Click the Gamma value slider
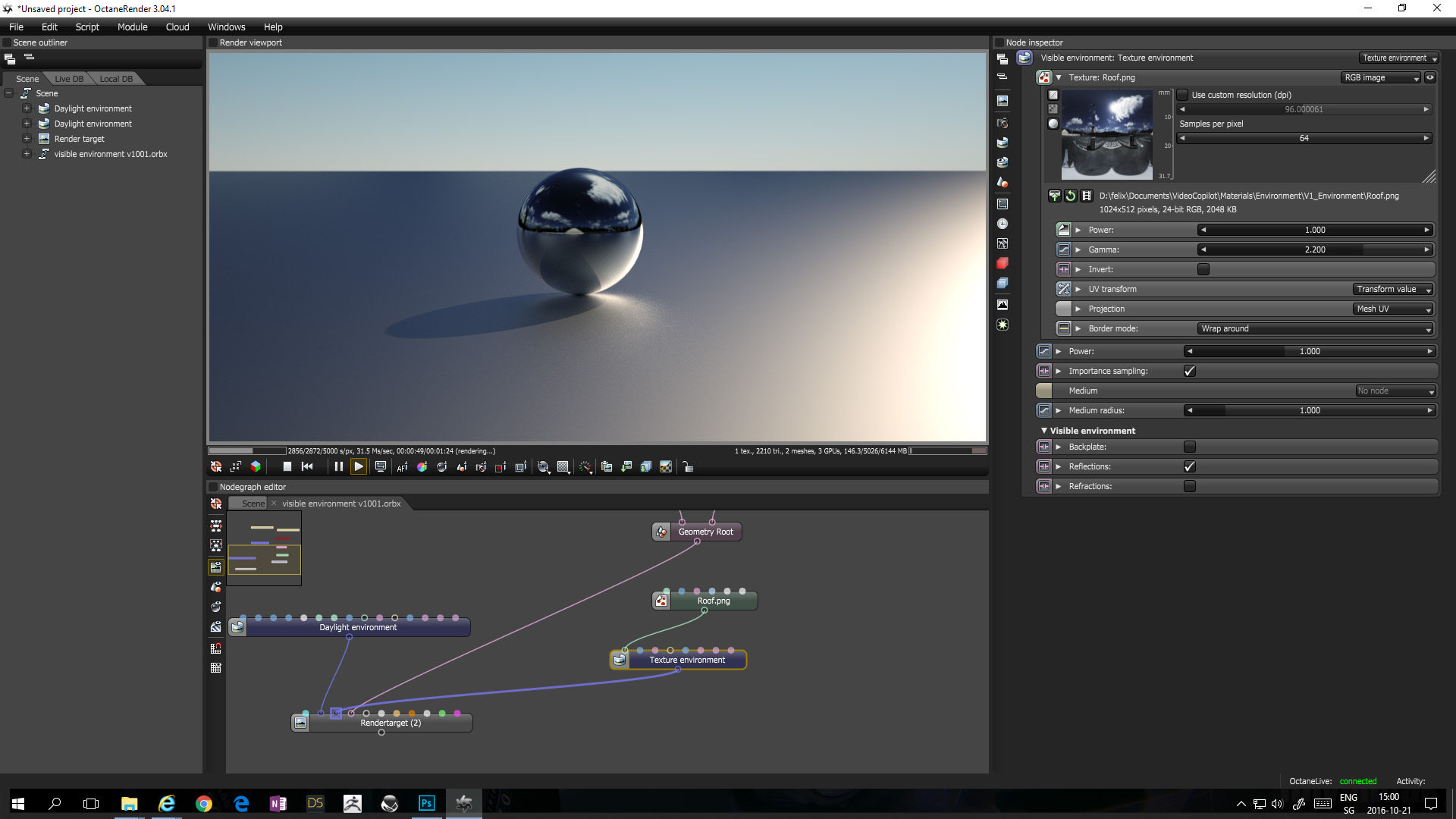1456x819 pixels. (1314, 249)
